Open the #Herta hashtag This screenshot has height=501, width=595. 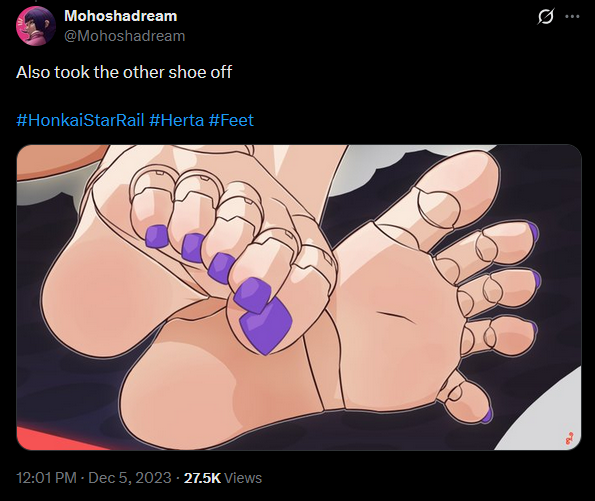point(176,120)
